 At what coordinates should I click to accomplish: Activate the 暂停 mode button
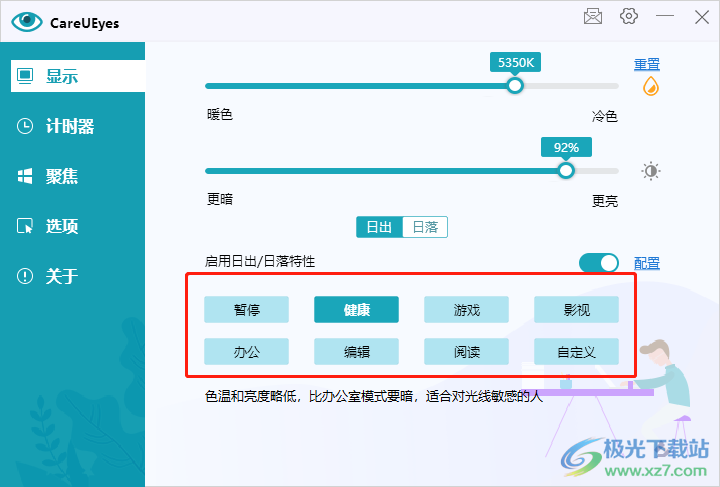(247, 310)
